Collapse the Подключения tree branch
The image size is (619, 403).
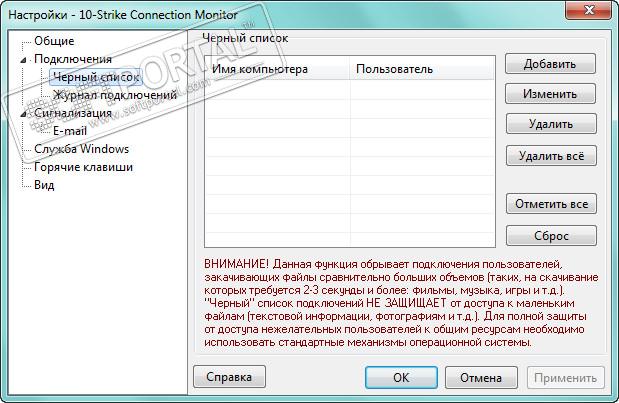tap(24, 60)
